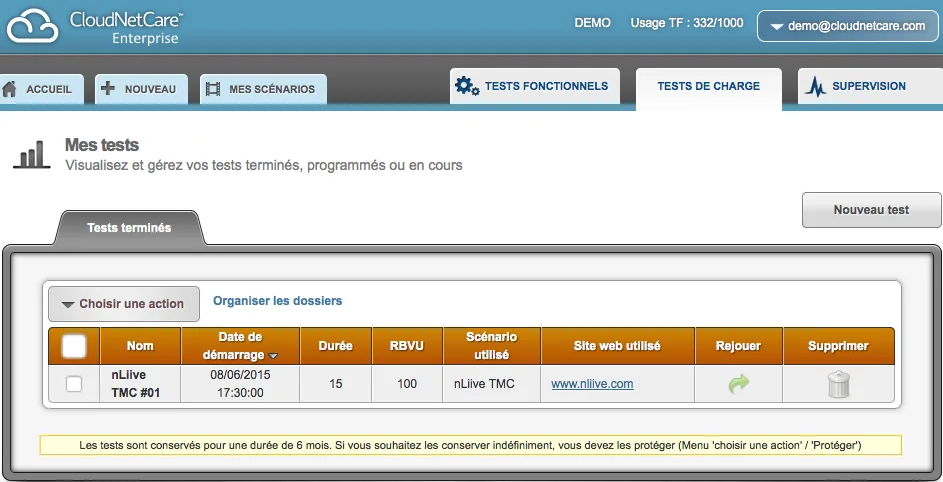Viewport: 943px width, 482px height.
Task: Click the pulse icon on Supervision tab
Action: (816, 87)
